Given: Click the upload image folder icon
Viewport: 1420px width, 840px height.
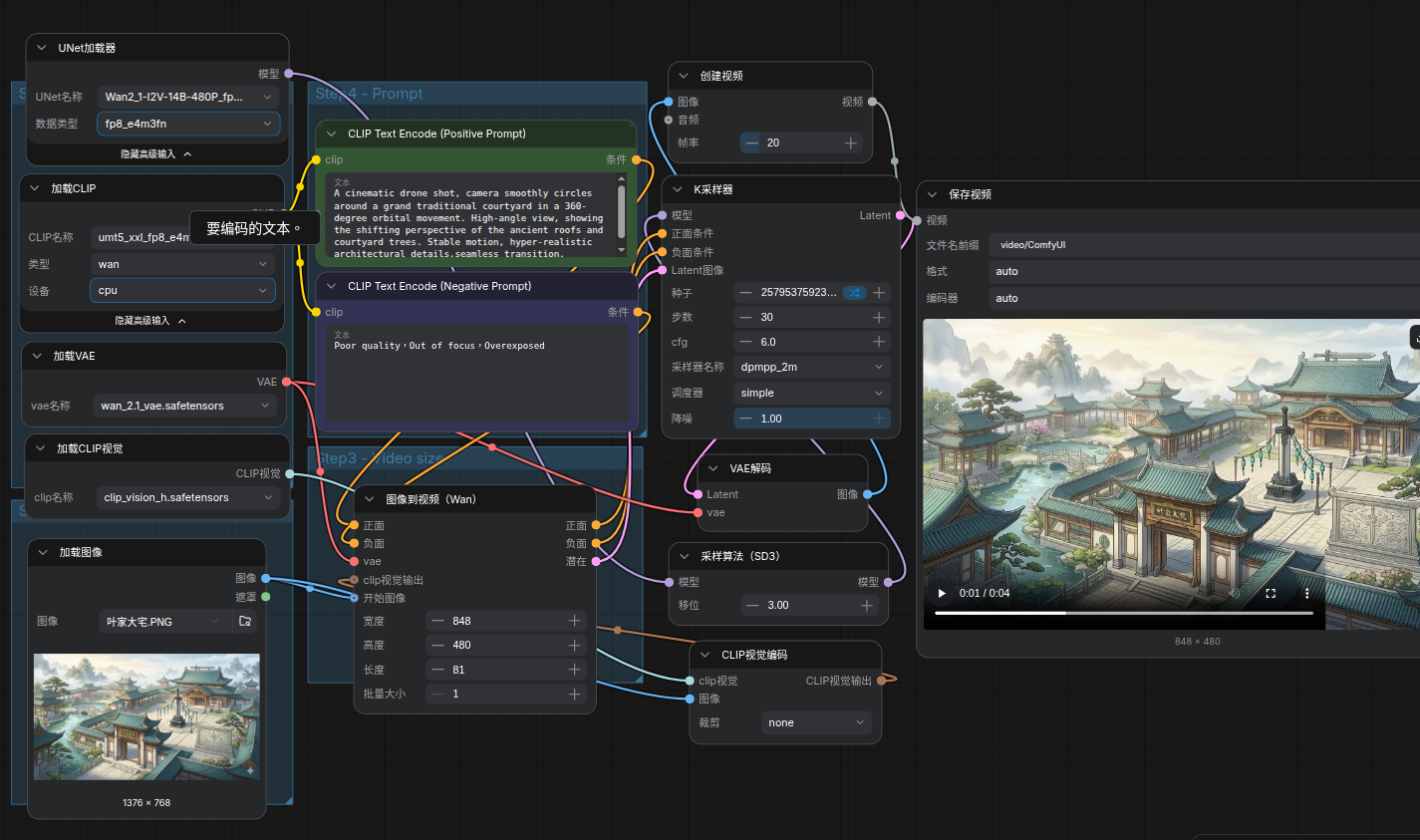Looking at the screenshot, I should [x=245, y=621].
